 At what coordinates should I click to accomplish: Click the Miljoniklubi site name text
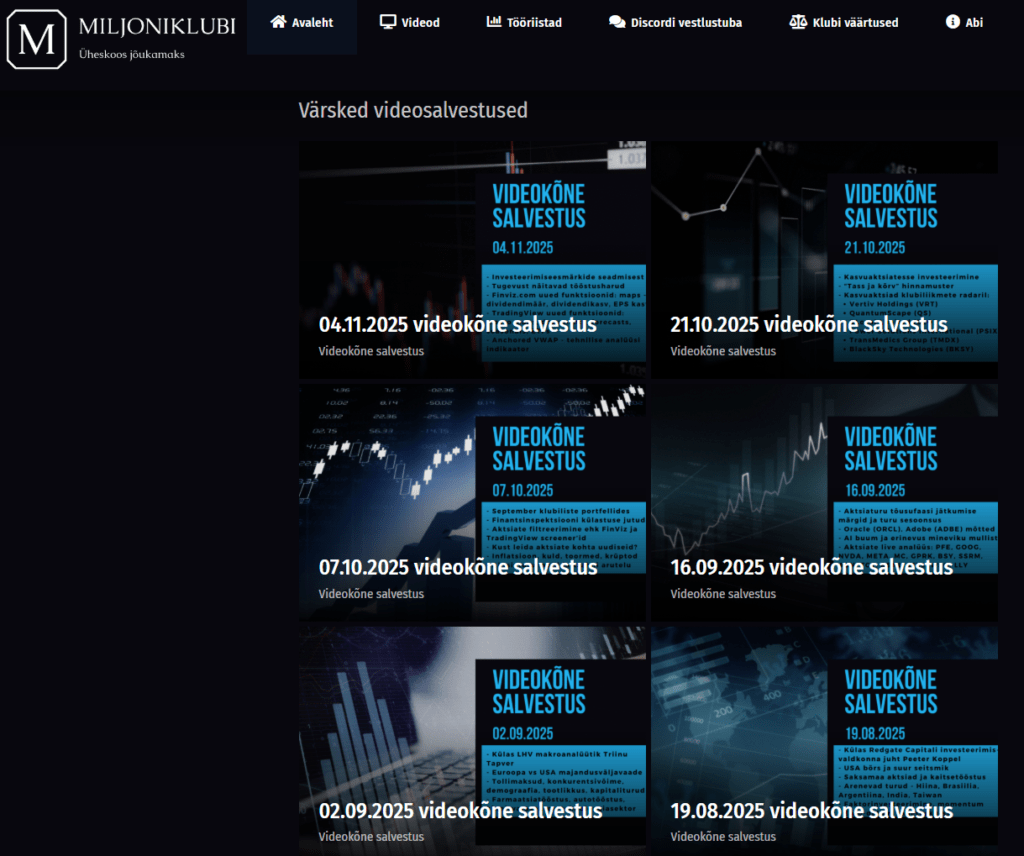point(157,27)
